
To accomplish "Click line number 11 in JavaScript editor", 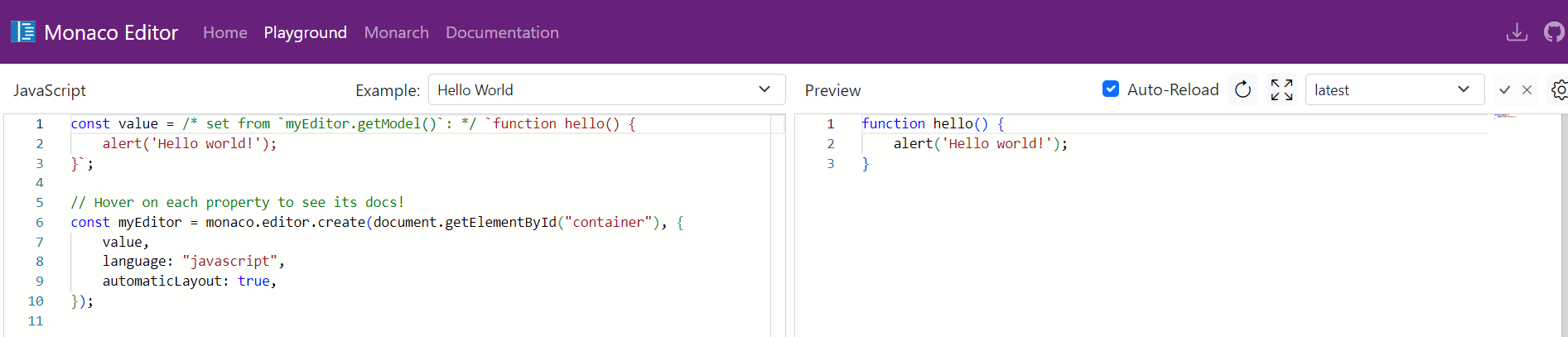I will click(x=36, y=320).
